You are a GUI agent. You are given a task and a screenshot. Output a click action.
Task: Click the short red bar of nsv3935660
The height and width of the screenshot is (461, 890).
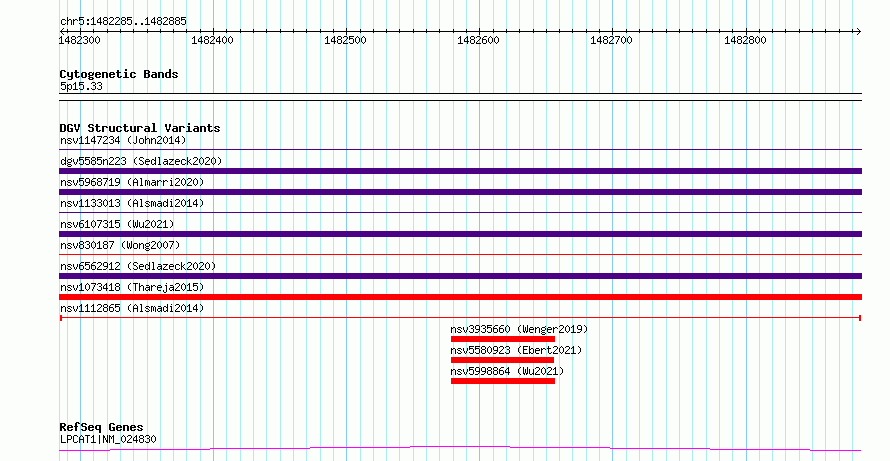(x=503, y=339)
